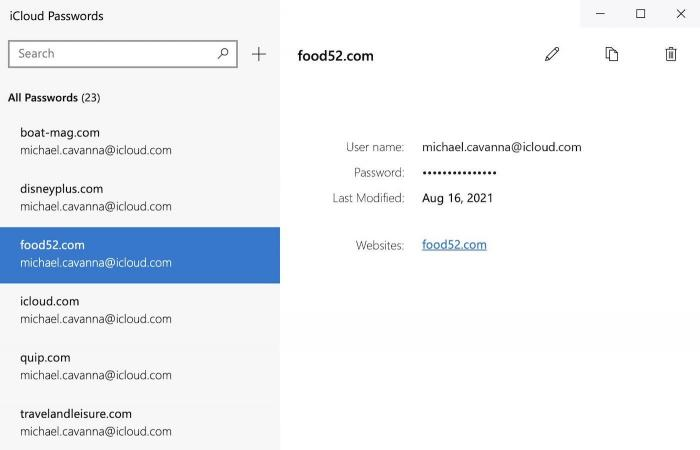Minimize the iCloud Passwords window
Viewport: 700px width, 450px height.
click(x=600, y=13)
